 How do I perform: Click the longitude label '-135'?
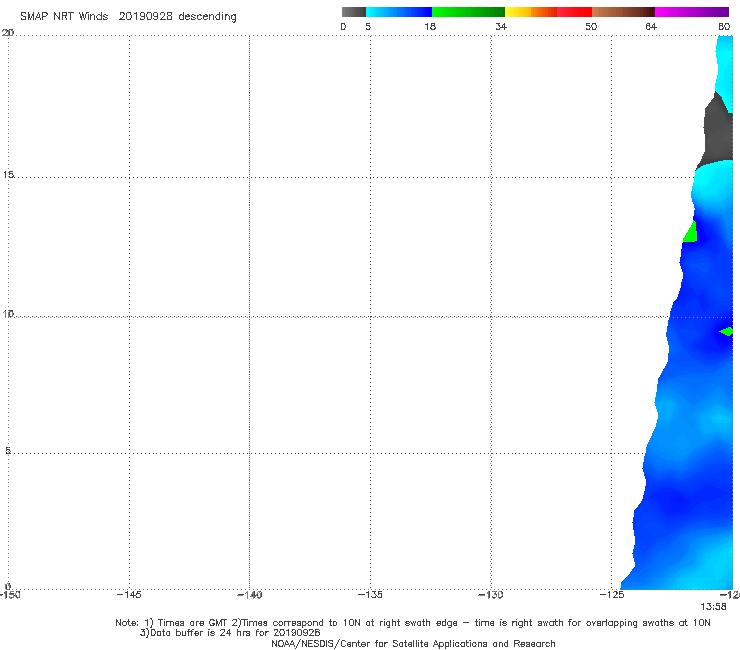[x=370, y=595]
